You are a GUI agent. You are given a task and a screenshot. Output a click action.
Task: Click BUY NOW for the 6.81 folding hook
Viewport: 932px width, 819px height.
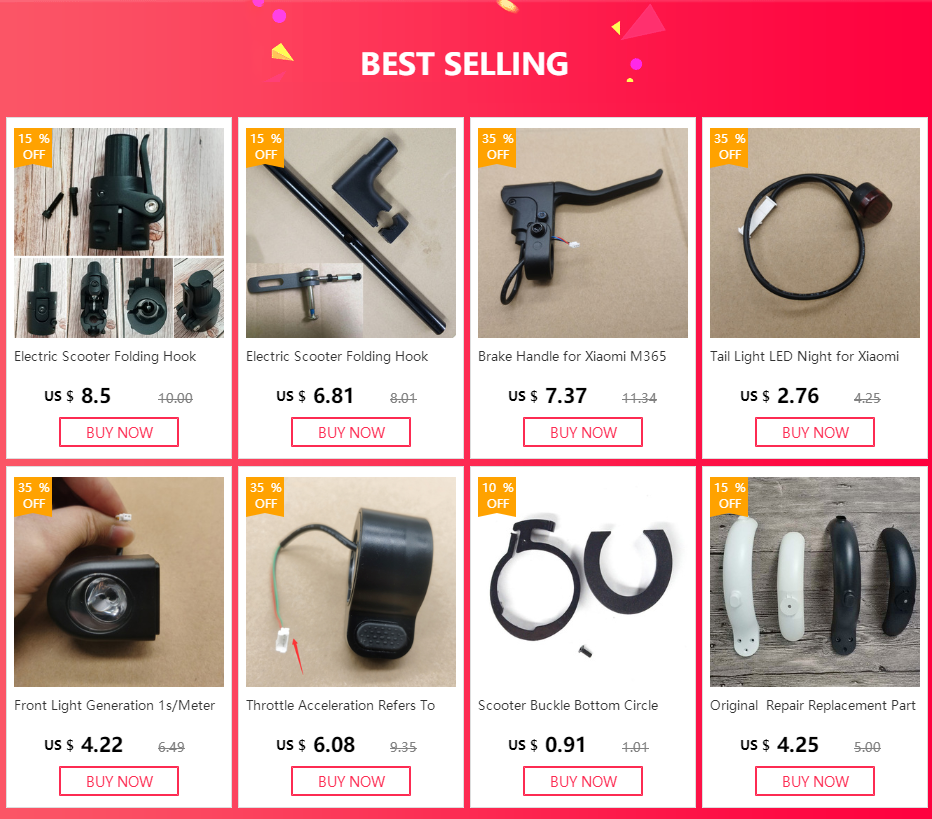[x=351, y=432]
